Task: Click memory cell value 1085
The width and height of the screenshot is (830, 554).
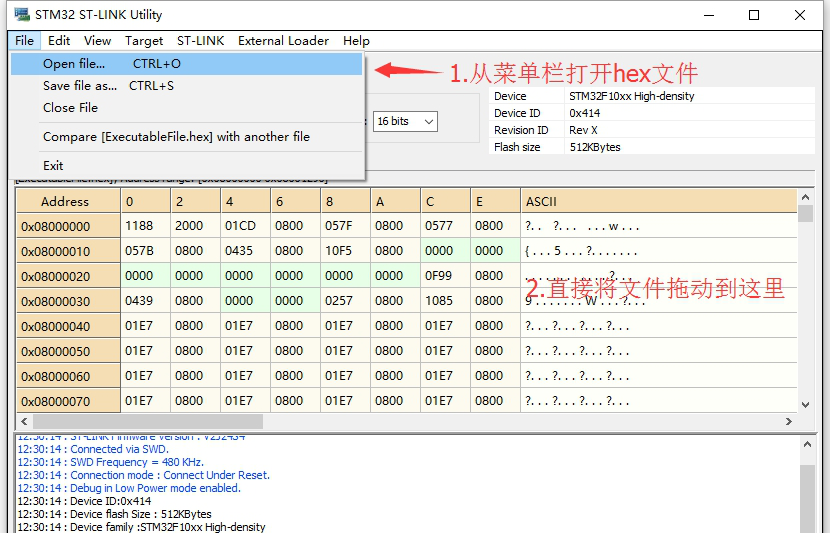Action: click(x=445, y=301)
